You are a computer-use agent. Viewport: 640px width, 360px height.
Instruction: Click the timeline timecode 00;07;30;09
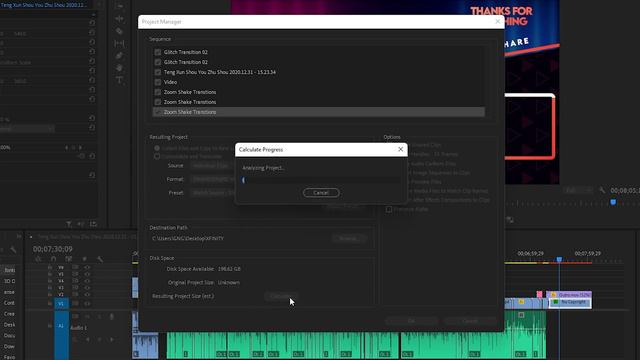click(53, 249)
